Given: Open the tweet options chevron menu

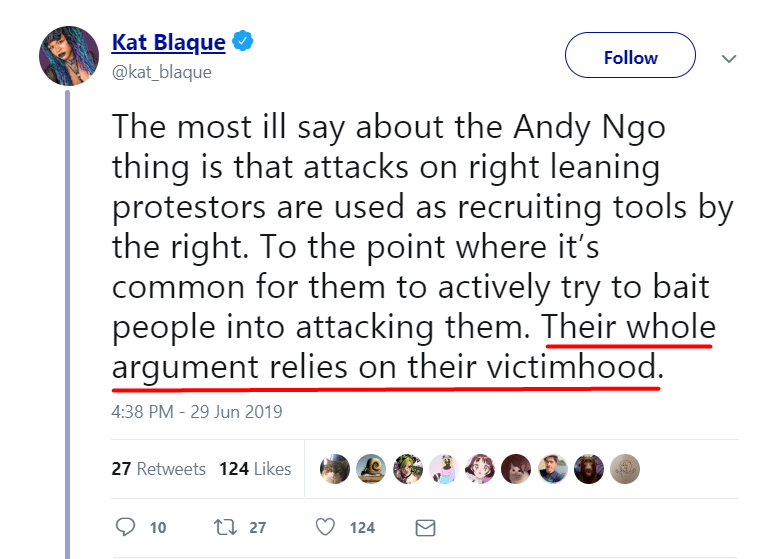Looking at the screenshot, I should [x=728, y=58].
